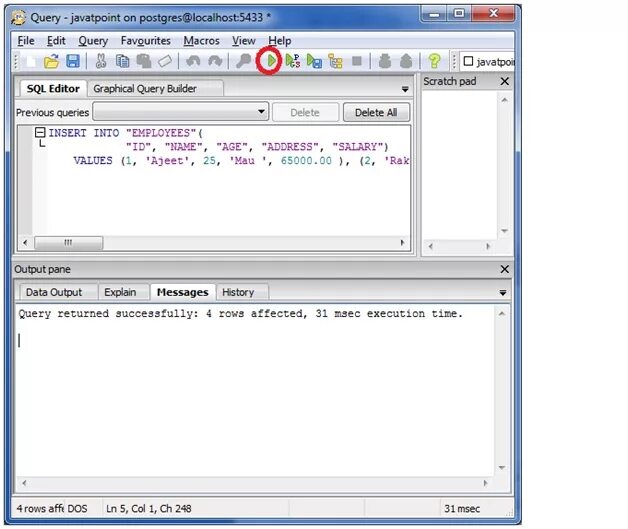Execute query and save results to file
The height and width of the screenshot is (529, 628).
pos(314,61)
